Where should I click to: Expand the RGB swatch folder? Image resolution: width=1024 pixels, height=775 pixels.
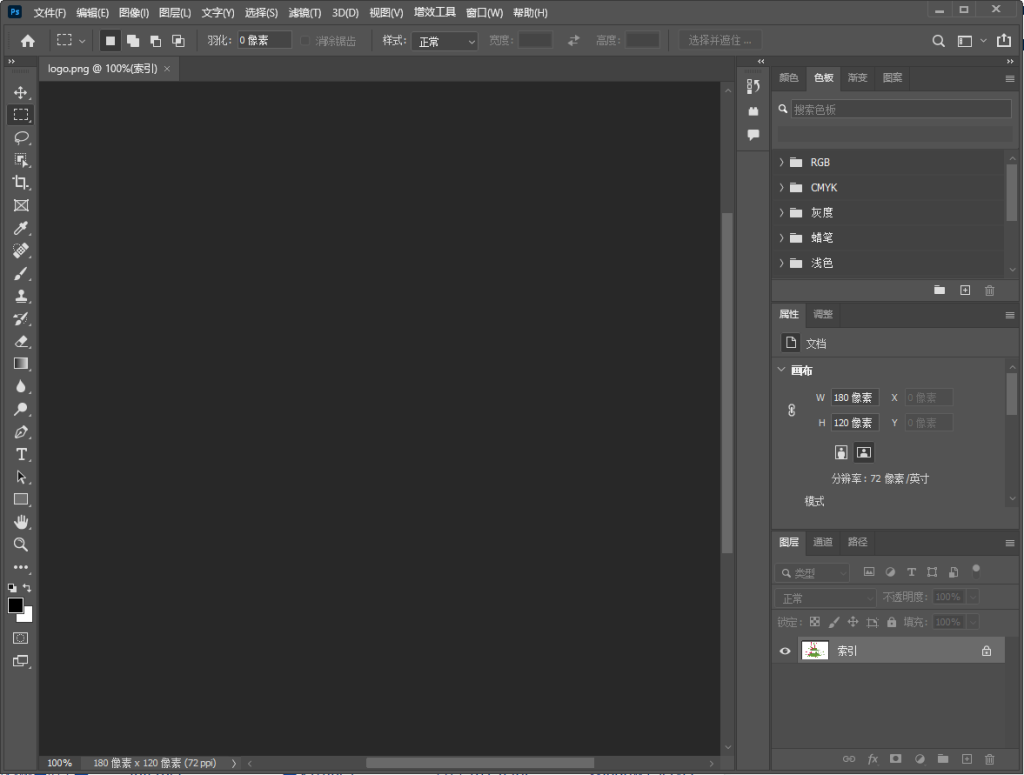click(x=781, y=162)
